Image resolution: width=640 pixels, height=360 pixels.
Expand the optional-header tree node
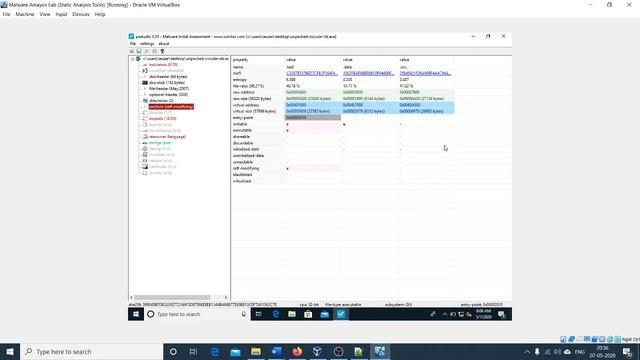pos(144,95)
